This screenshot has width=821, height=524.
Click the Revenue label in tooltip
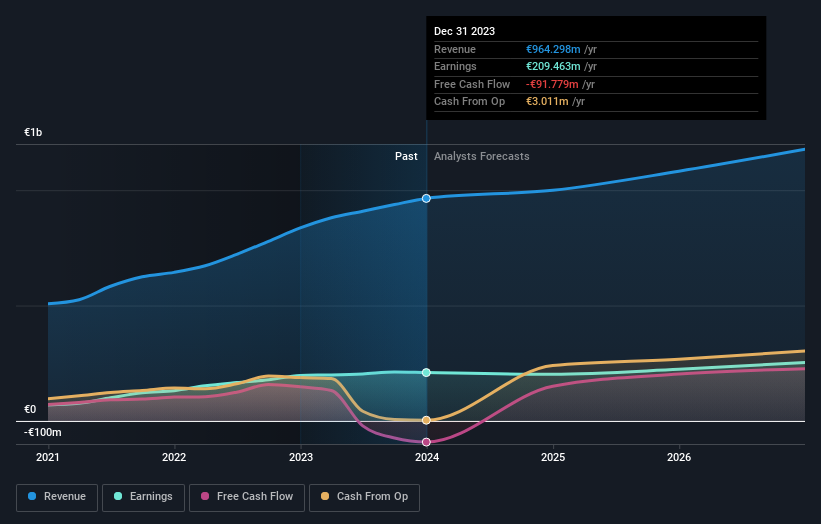(x=455, y=49)
